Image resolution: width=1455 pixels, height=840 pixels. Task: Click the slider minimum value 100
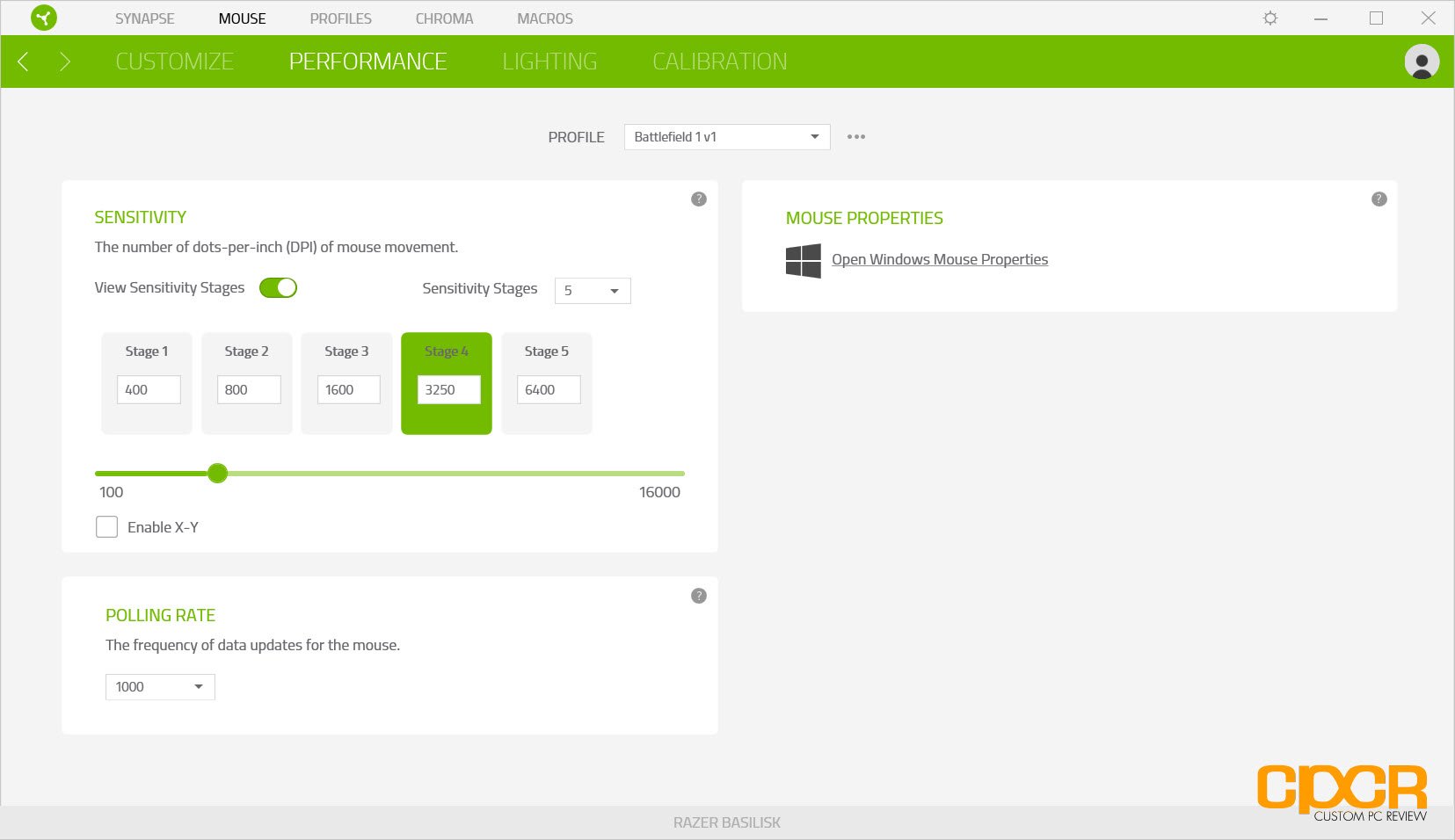click(112, 492)
